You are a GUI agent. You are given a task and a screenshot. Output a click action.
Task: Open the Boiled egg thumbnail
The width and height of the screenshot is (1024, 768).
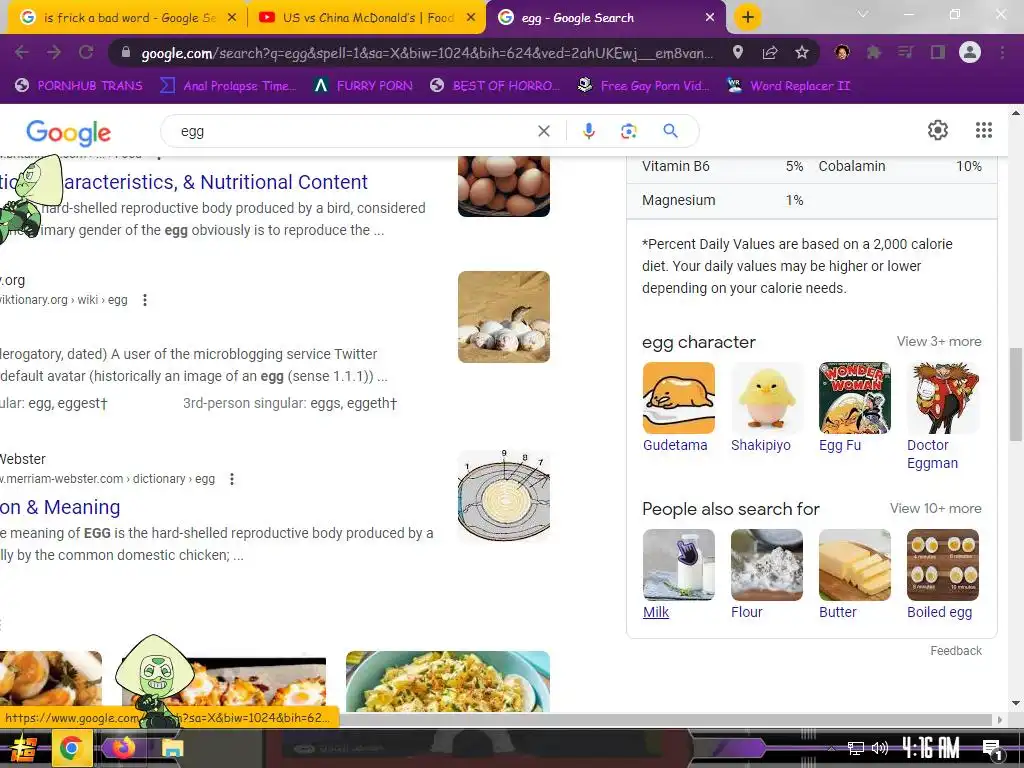(x=943, y=565)
